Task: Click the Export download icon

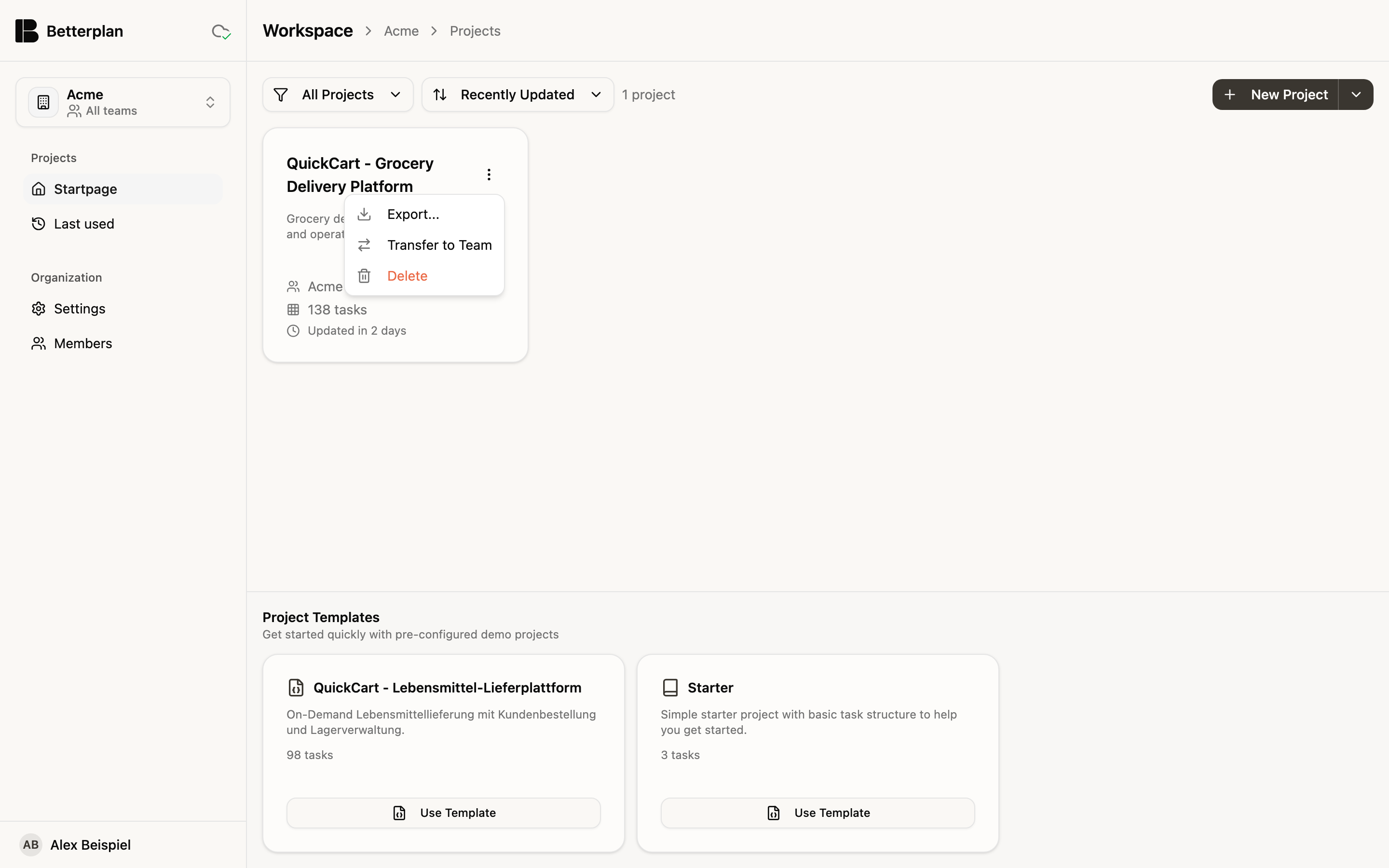Action: 364,214
